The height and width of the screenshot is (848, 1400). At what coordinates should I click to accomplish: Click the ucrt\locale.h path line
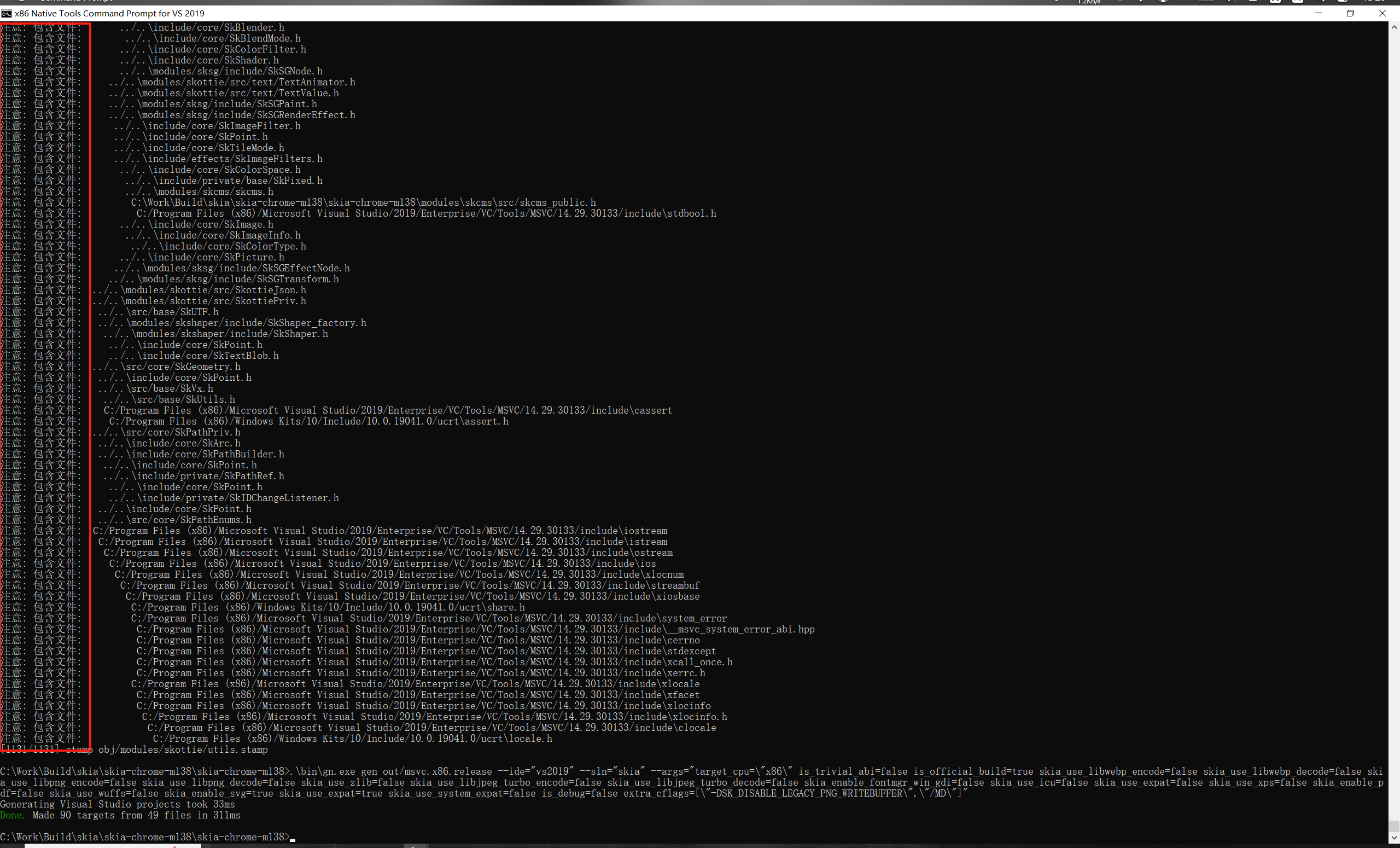click(352, 738)
